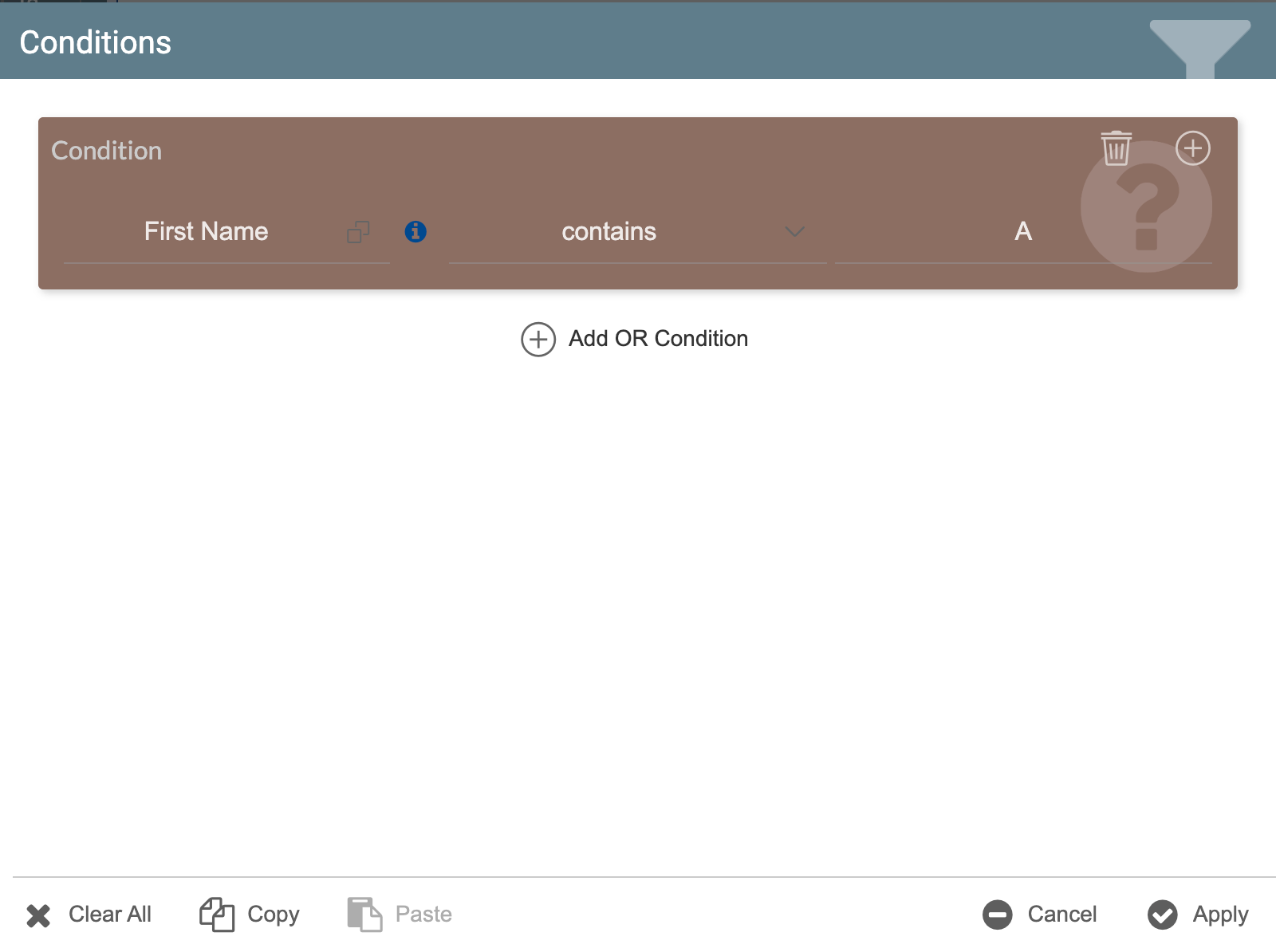1276x952 pixels.
Task: Expand the contains operator chevron
Action: (794, 232)
